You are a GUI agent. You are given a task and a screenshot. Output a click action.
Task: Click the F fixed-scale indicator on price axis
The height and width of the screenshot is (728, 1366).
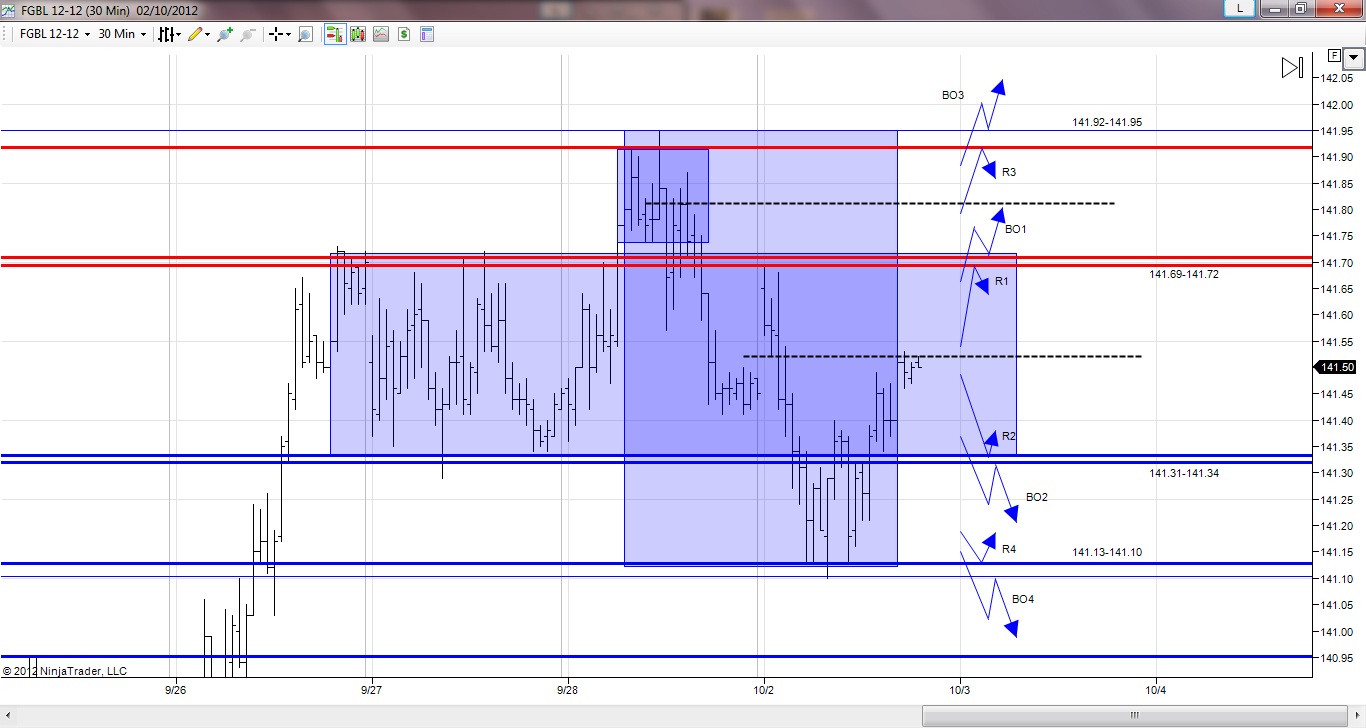1334,55
